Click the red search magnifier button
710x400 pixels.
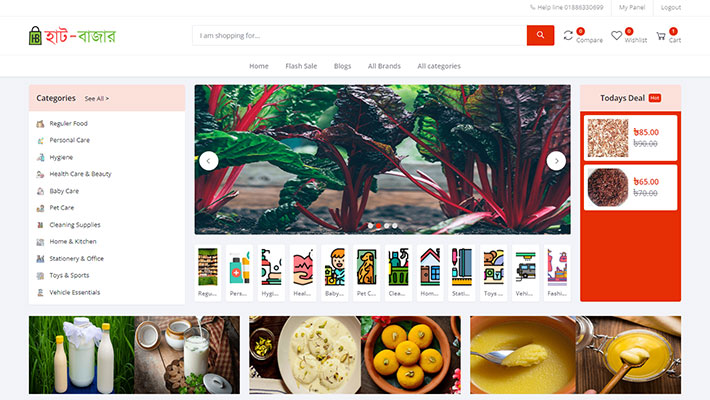tap(540, 35)
